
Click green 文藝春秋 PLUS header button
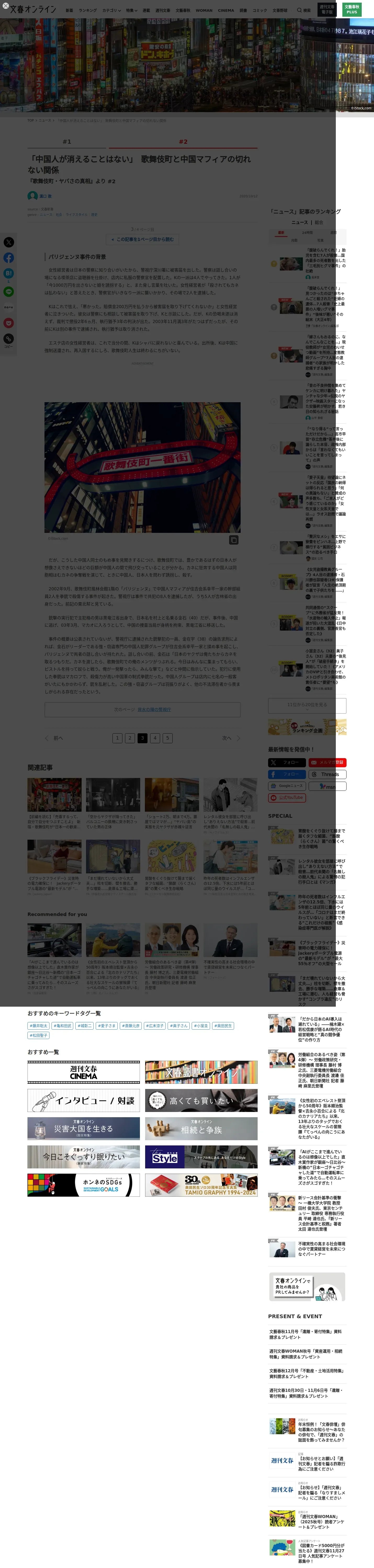pos(352,10)
